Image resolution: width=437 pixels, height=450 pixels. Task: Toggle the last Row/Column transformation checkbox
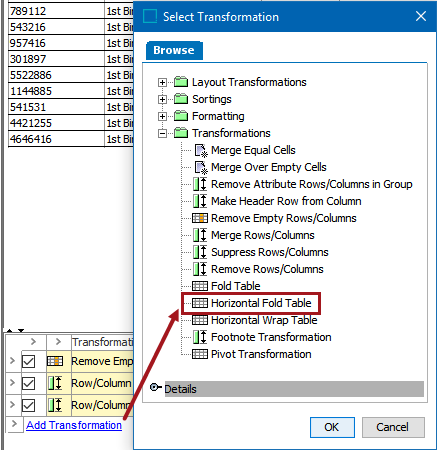[x=28, y=405]
